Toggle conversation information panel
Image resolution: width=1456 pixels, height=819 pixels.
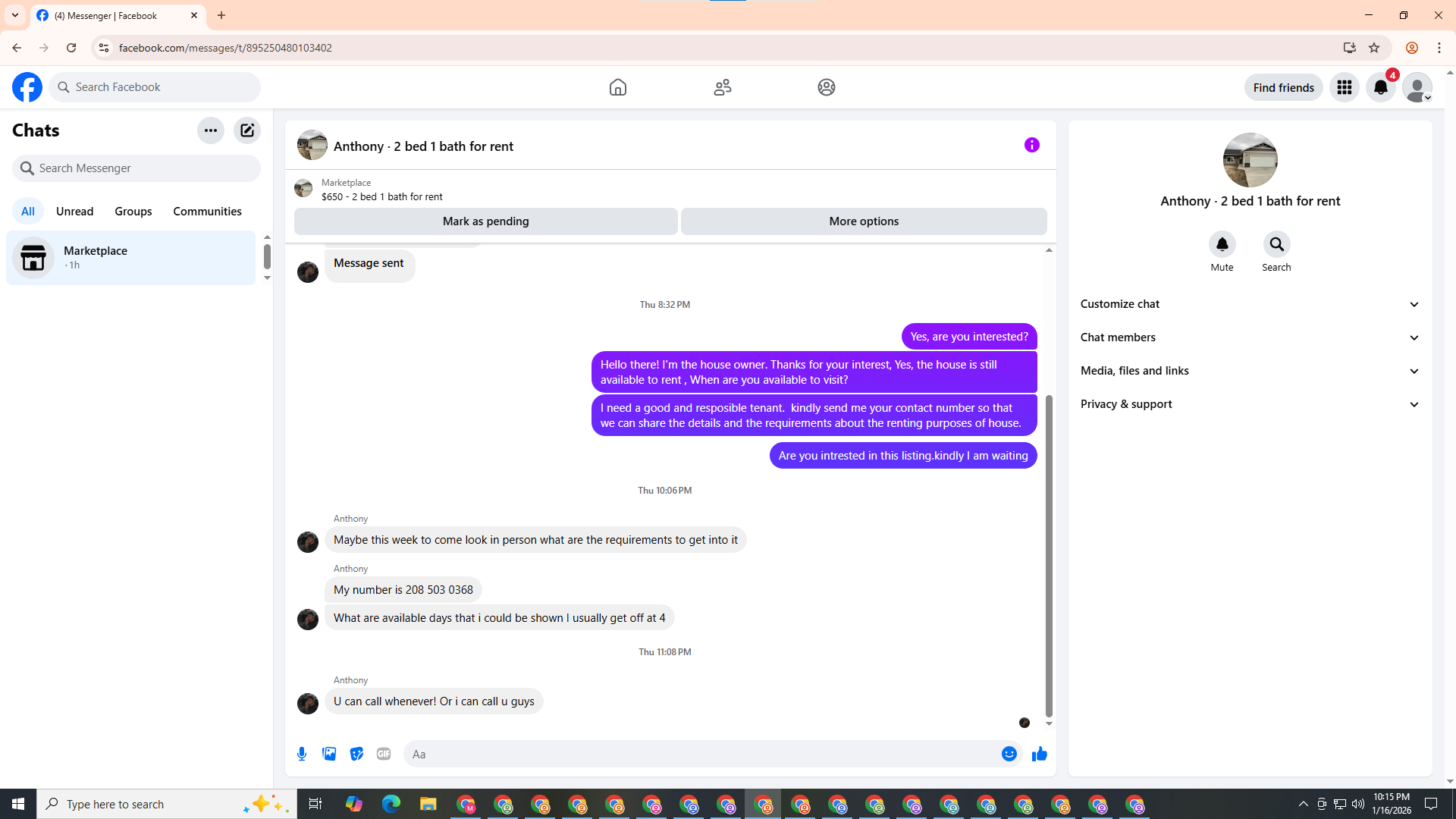point(1031,145)
